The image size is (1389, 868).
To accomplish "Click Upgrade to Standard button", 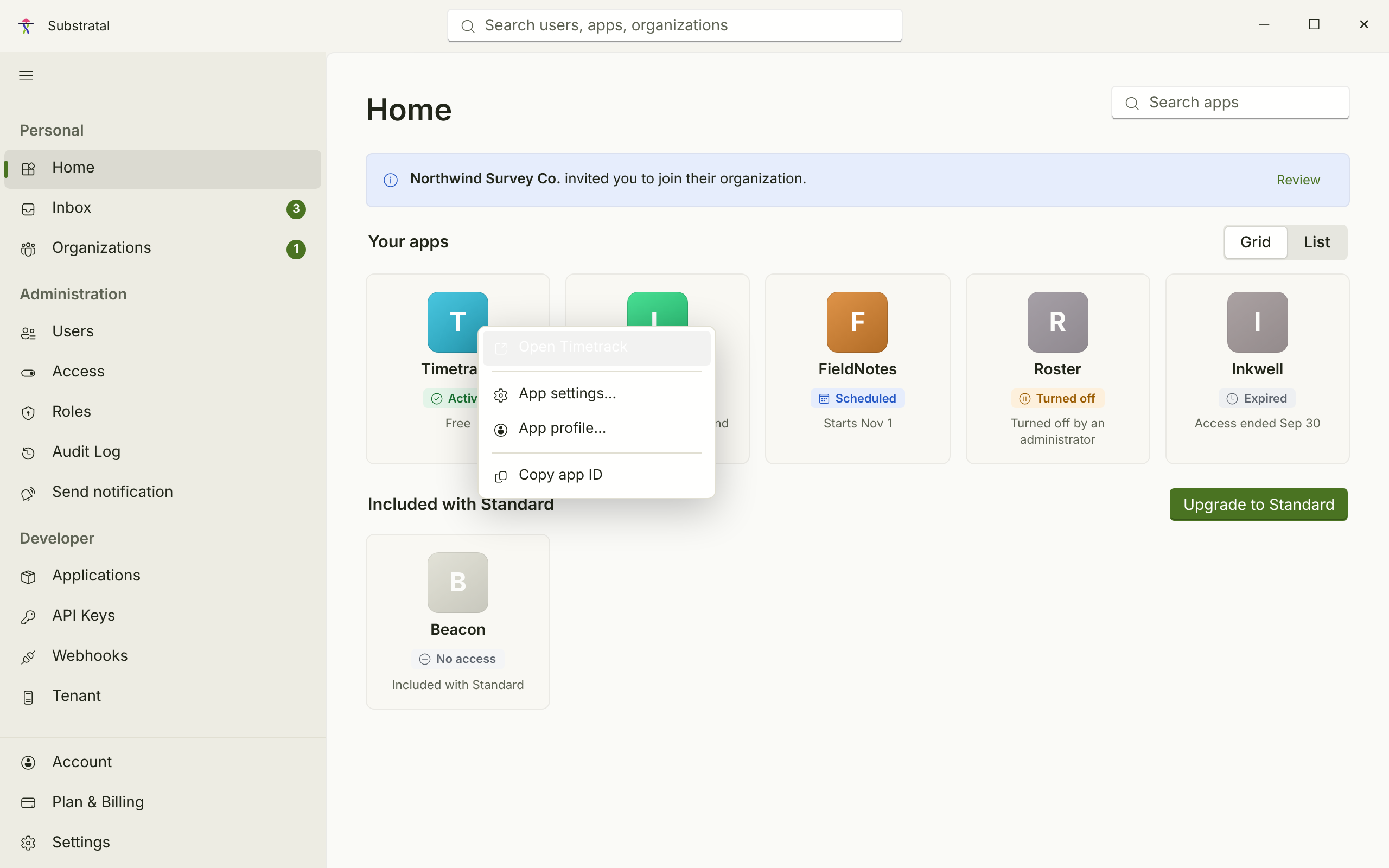I will click(x=1258, y=505).
